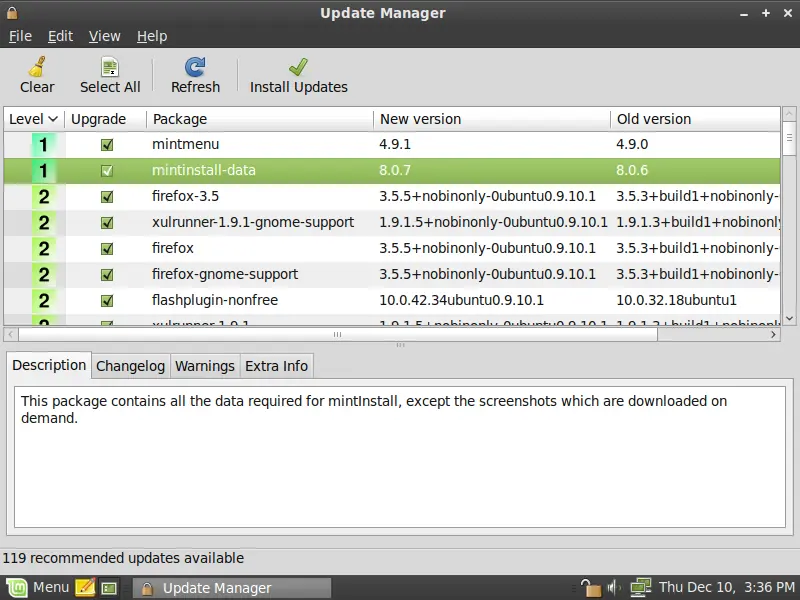Open the Linux Mint Menu logo icon
800x600 pixels.
[17, 588]
